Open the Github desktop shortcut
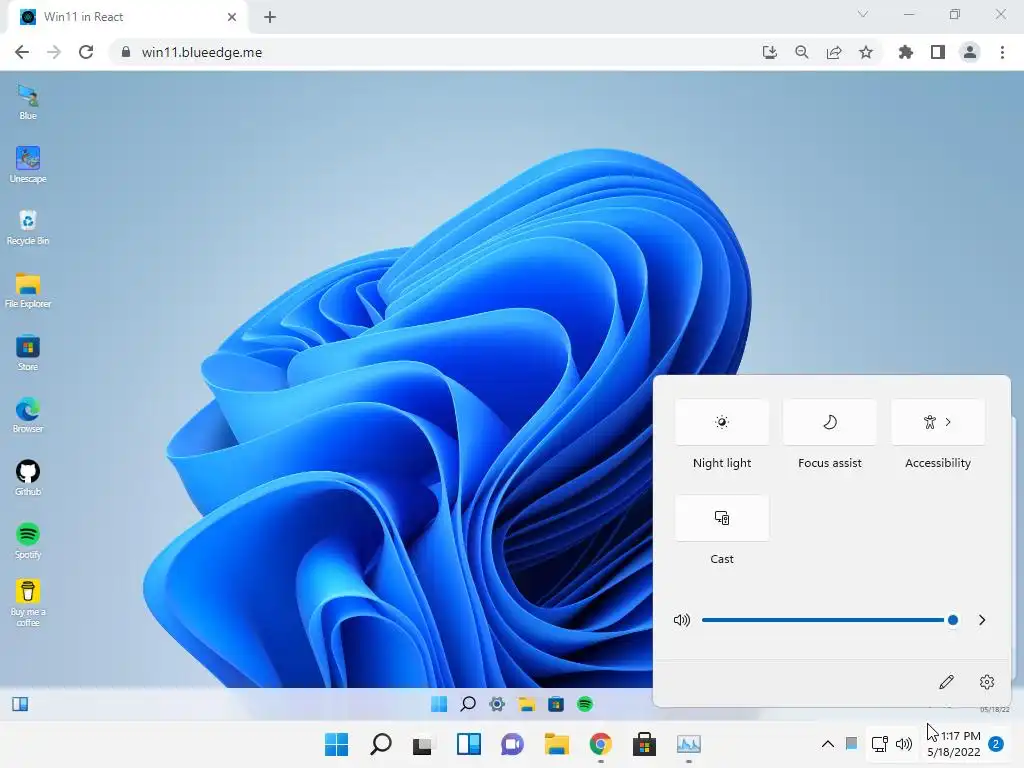The height and width of the screenshot is (768, 1024). click(27, 478)
